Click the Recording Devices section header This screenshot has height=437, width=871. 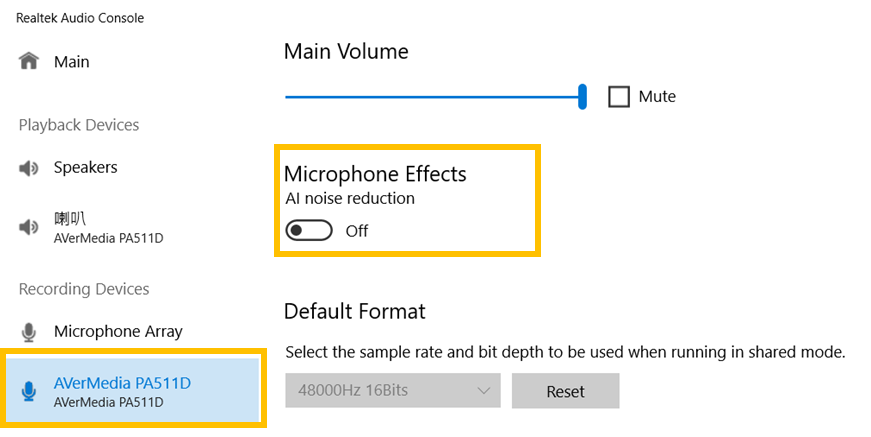(84, 289)
